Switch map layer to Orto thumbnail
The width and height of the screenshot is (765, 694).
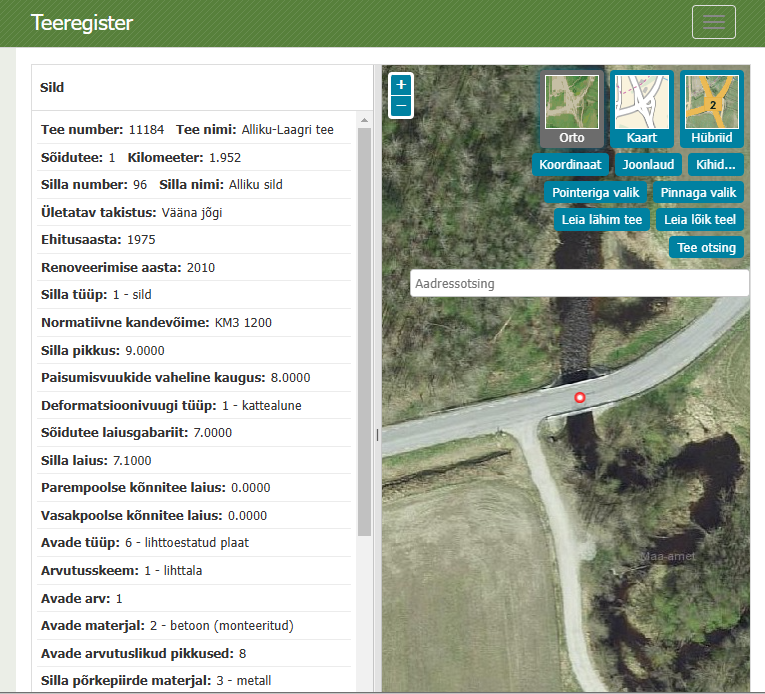coord(571,109)
